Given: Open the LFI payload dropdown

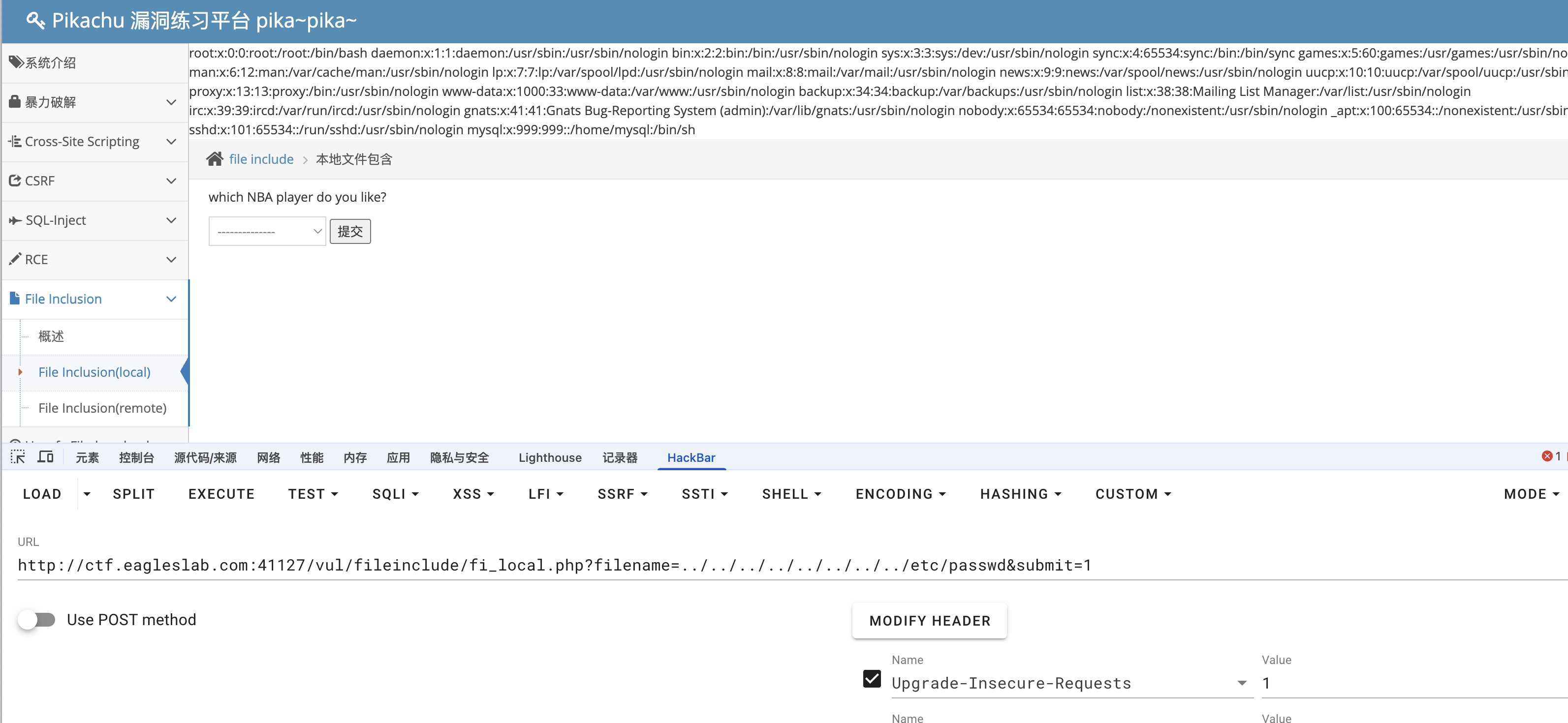Looking at the screenshot, I should point(545,494).
